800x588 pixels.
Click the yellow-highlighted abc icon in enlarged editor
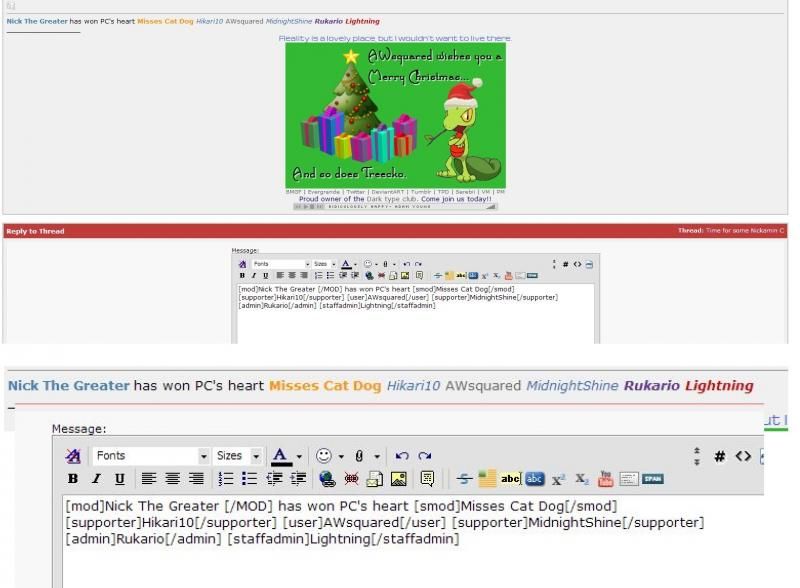pyautogui.click(x=510, y=479)
